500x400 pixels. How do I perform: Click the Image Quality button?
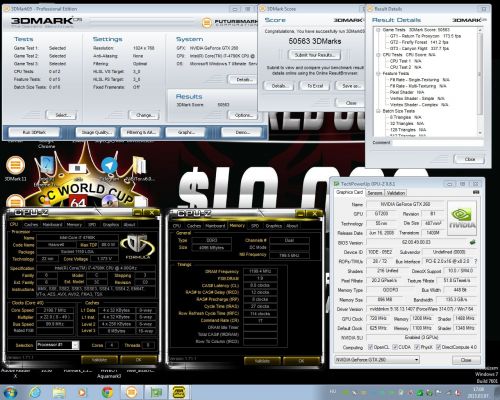(96, 132)
